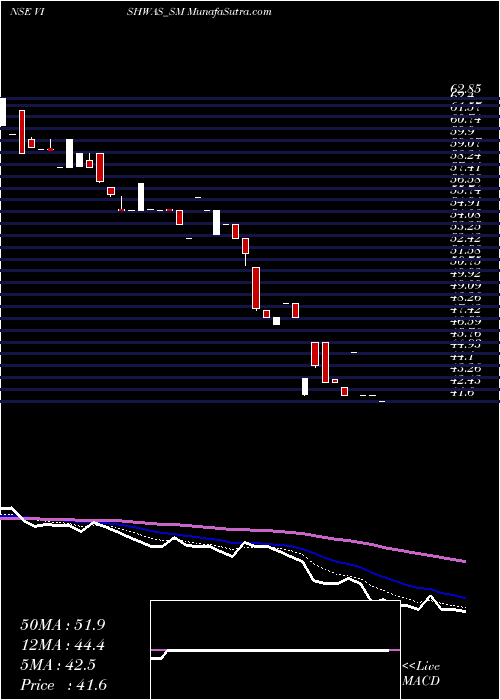This screenshot has width=500, height=700.
Task: Click the '<<Live MACD' label
Action: click(x=421, y=674)
